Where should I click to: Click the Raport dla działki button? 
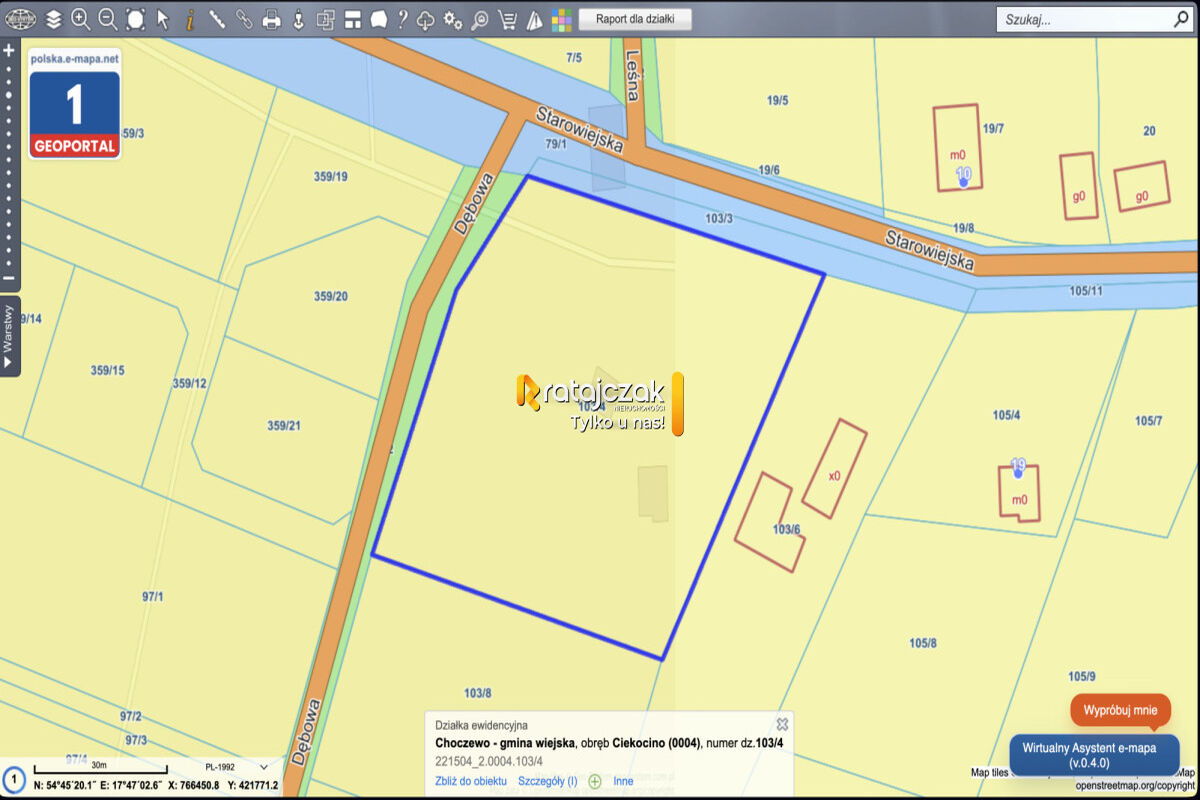[x=636, y=19]
